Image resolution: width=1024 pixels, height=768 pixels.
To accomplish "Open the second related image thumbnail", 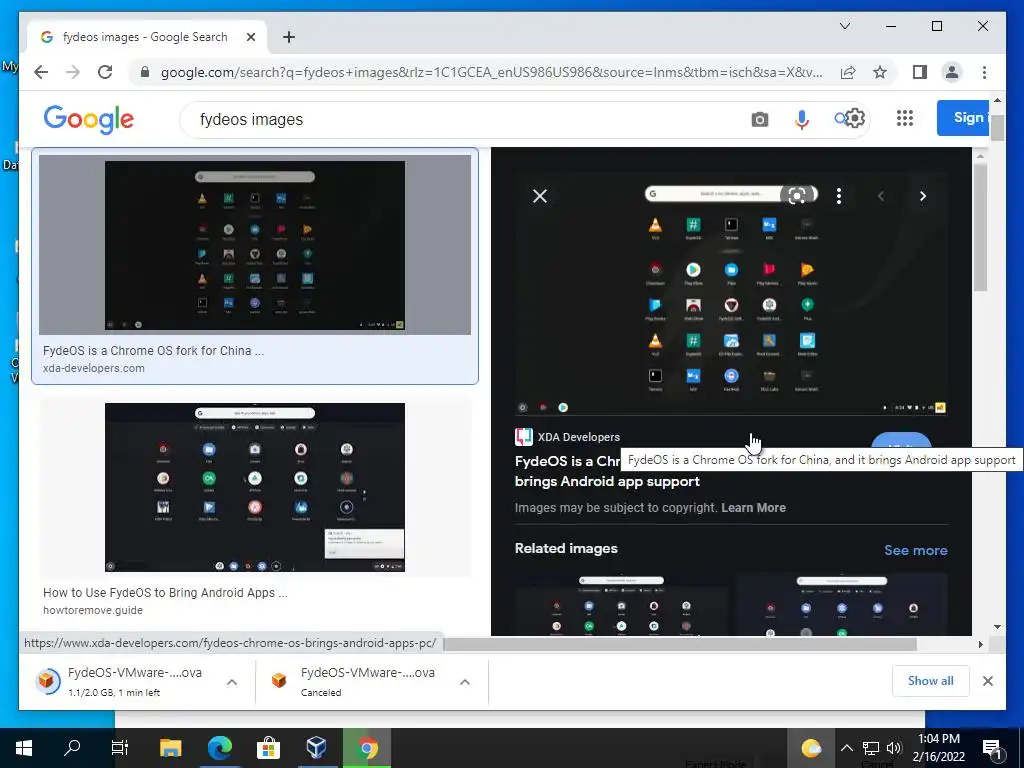I will (841, 605).
